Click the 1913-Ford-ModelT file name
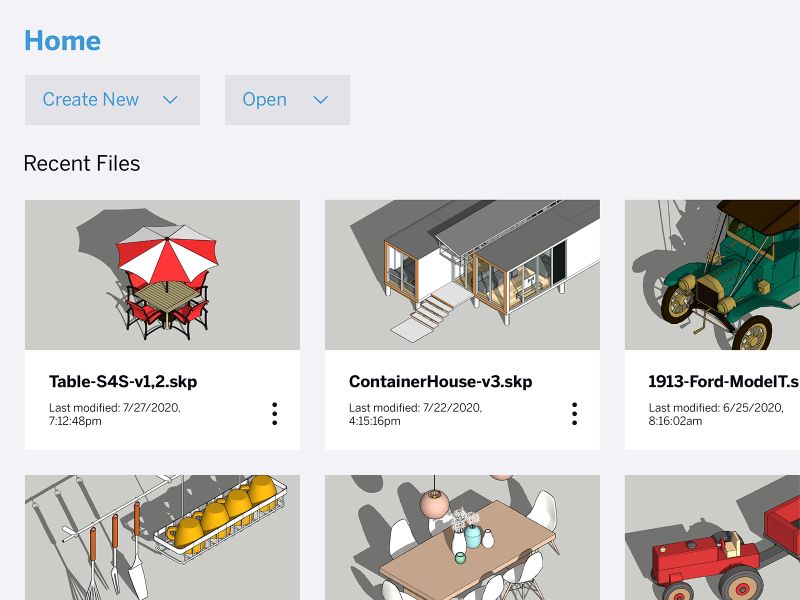The image size is (800, 600). (723, 382)
